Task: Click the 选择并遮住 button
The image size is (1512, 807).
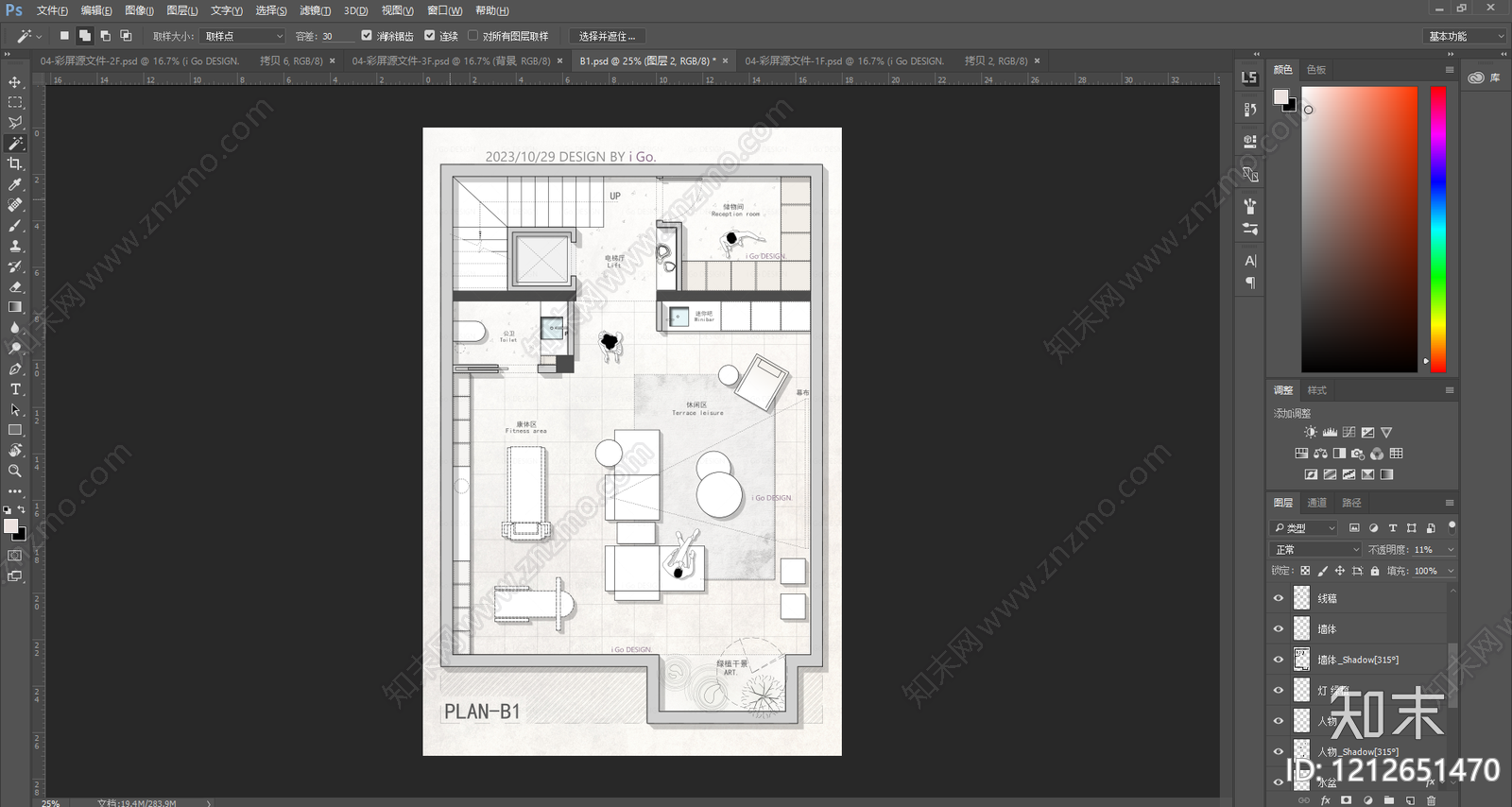Action: point(608,36)
